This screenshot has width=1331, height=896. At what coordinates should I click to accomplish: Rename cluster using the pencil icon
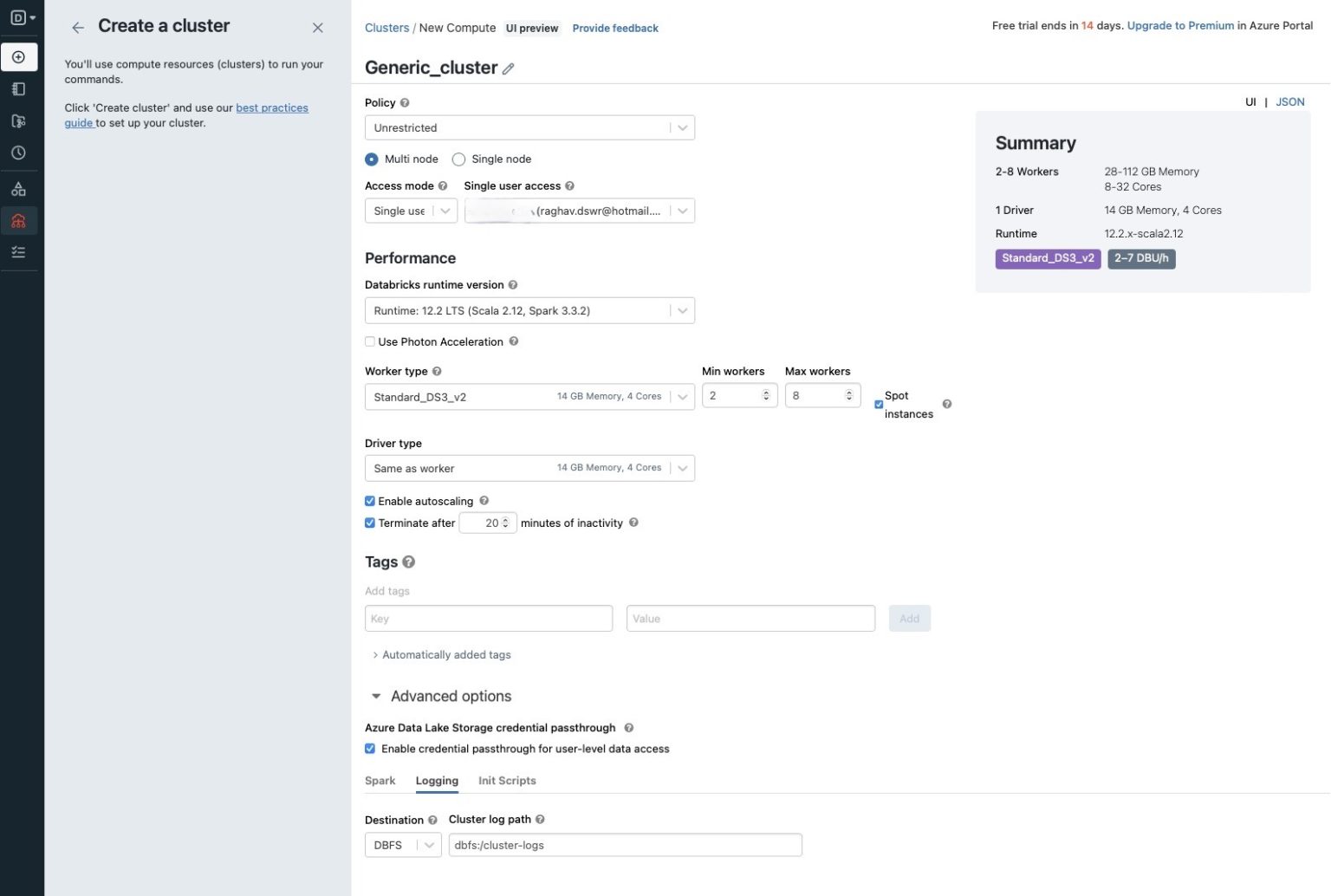pos(508,68)
